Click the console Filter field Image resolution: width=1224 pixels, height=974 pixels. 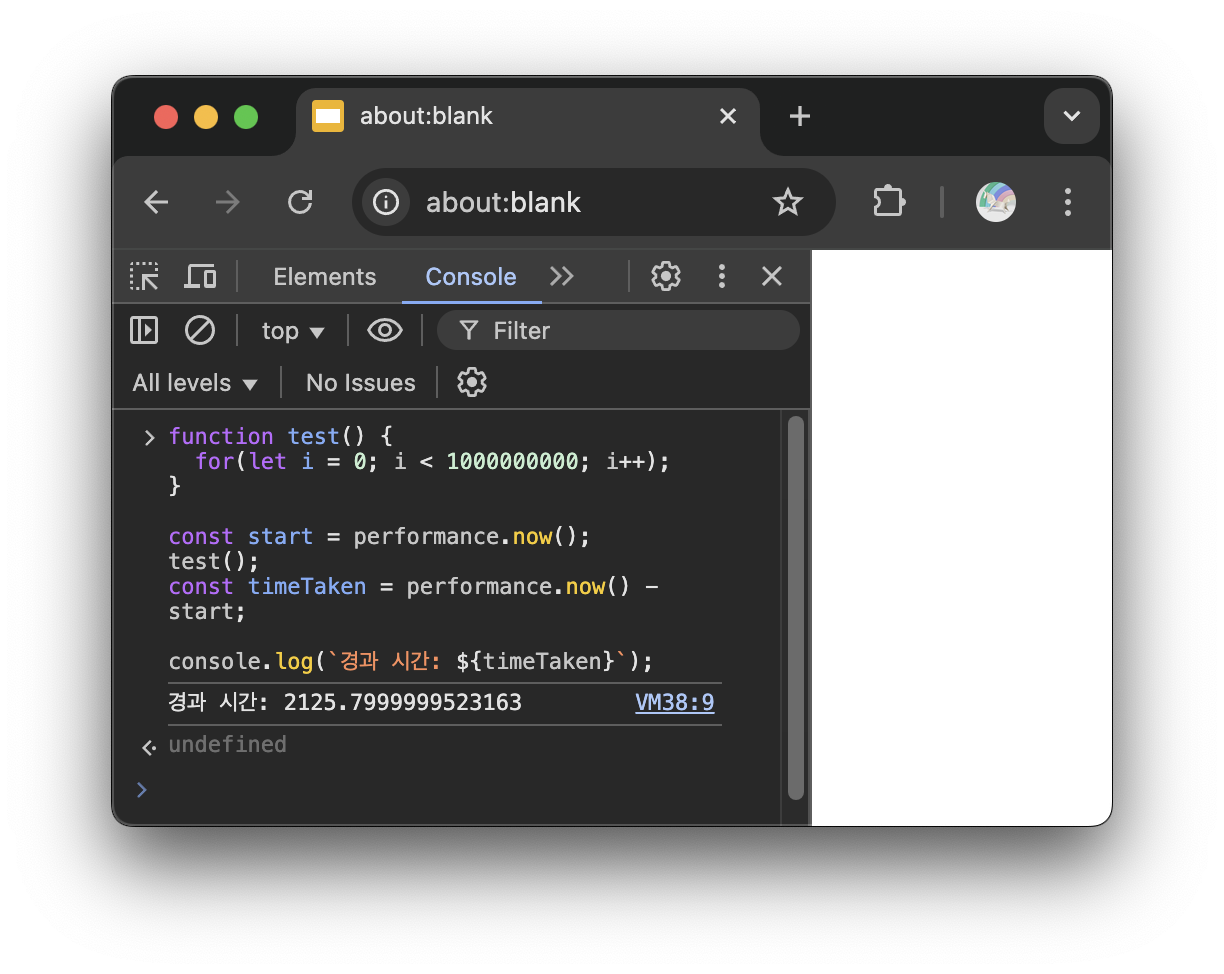[x=618, y=331]
